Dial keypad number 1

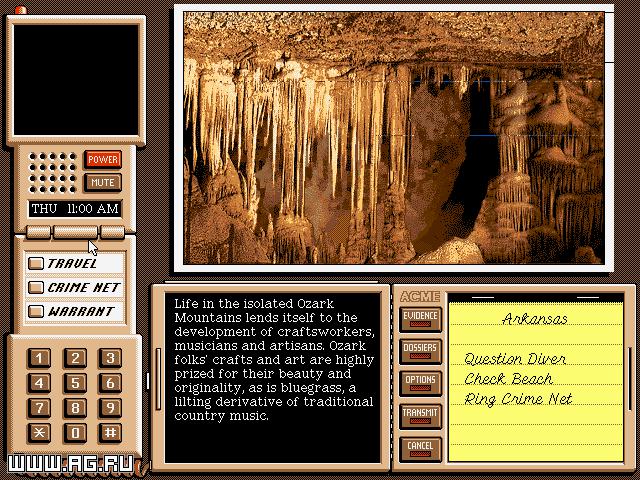point(40,358)
